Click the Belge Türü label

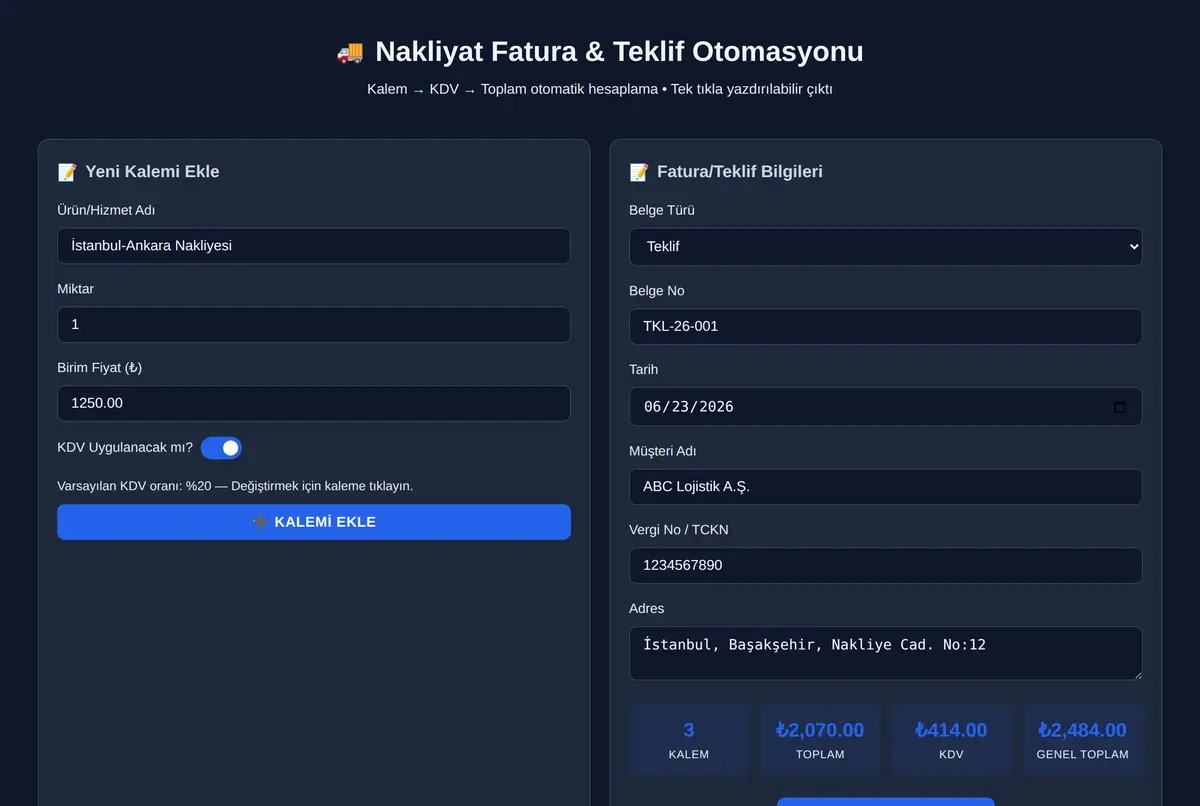(662, 211)
